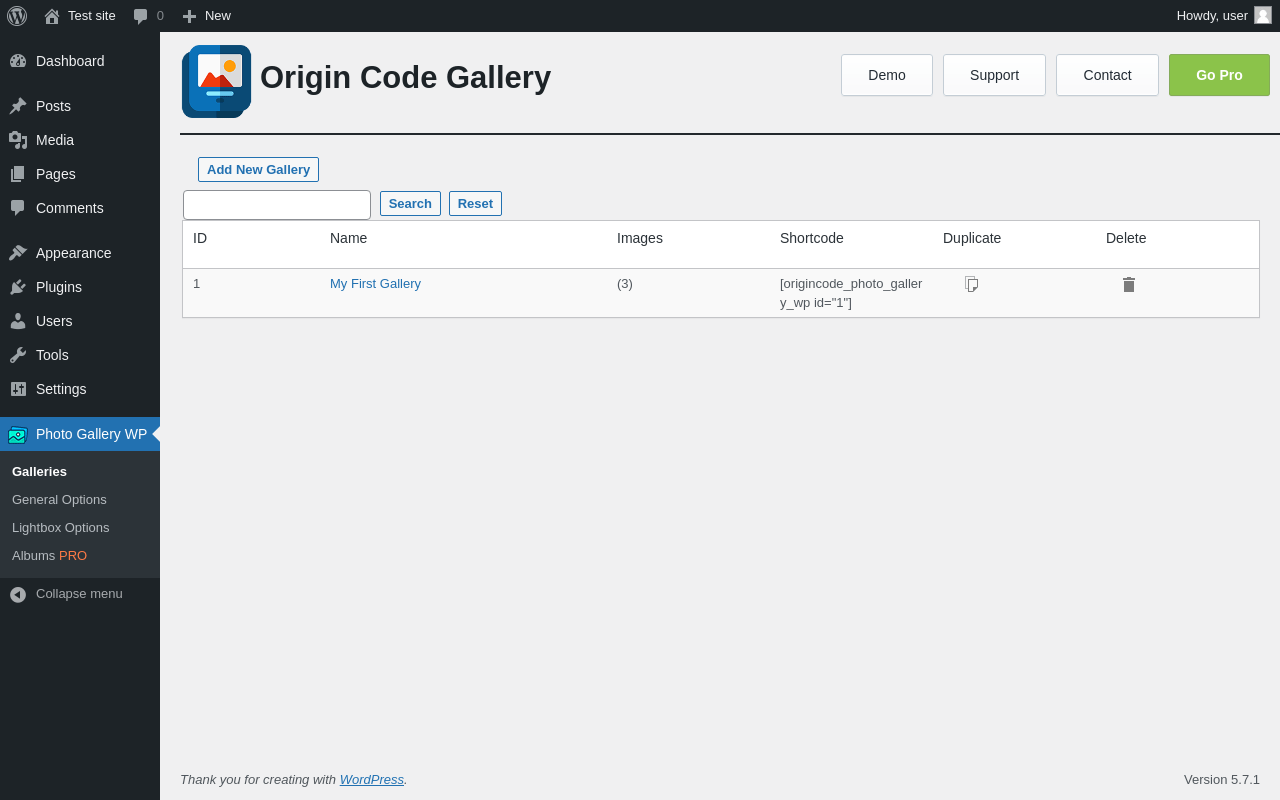Click the Images column header
This screenshot has width=1280, height=800.
click(x=640, y=238)
